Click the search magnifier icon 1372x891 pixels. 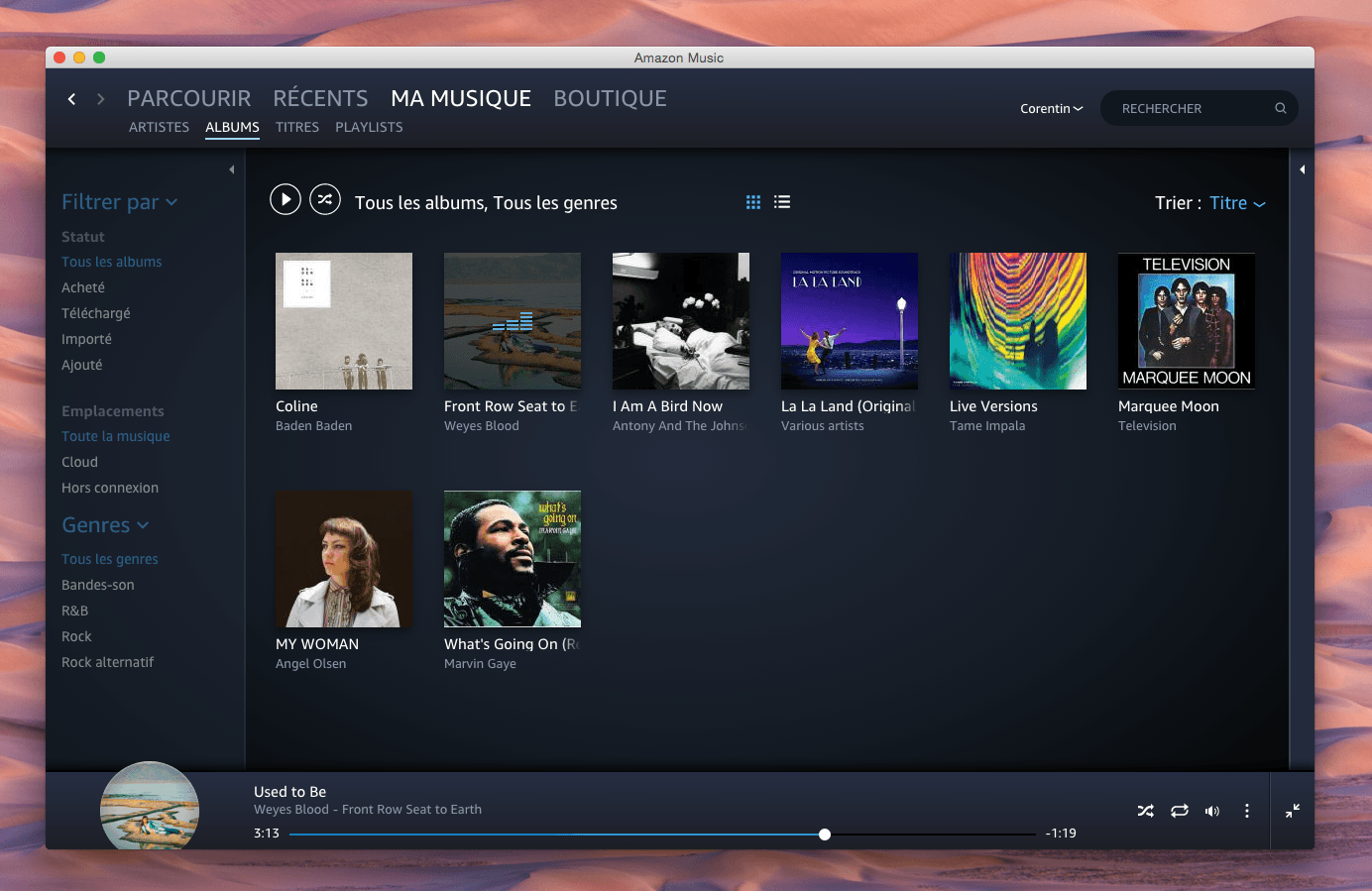pyautogui.click(x=1281, y=108)
